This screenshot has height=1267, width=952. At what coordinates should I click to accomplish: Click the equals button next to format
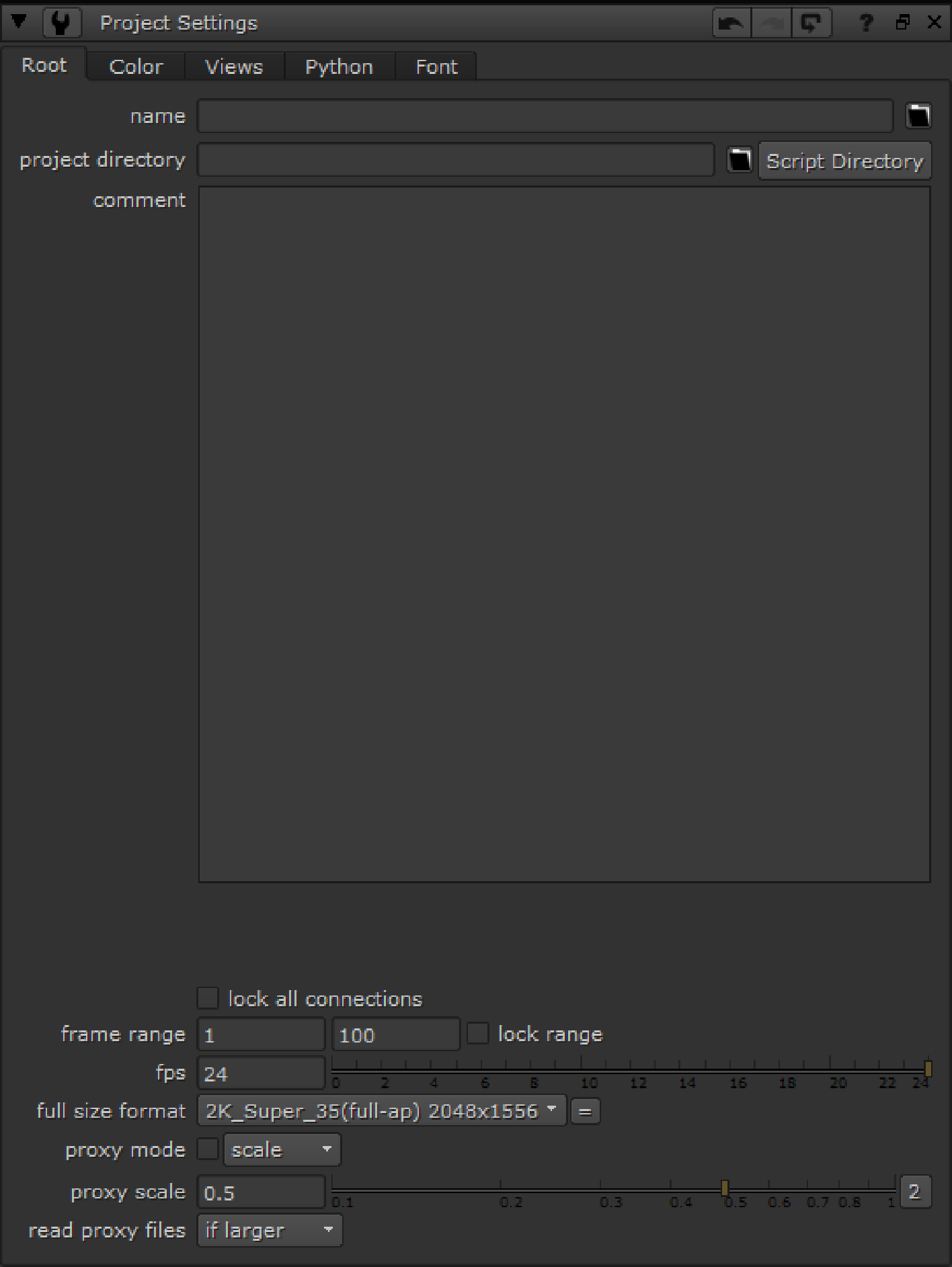point(585,1112)
